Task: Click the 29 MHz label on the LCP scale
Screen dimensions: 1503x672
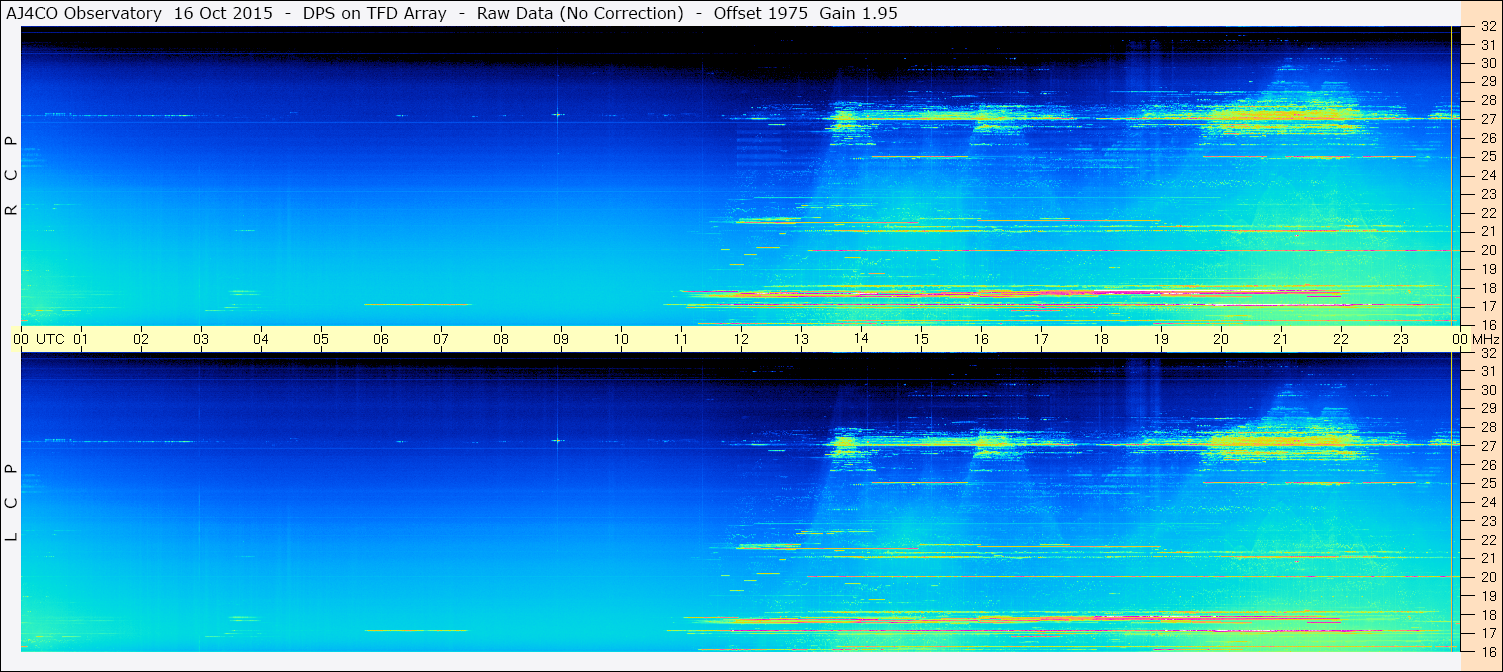Action: (1488, 409)
